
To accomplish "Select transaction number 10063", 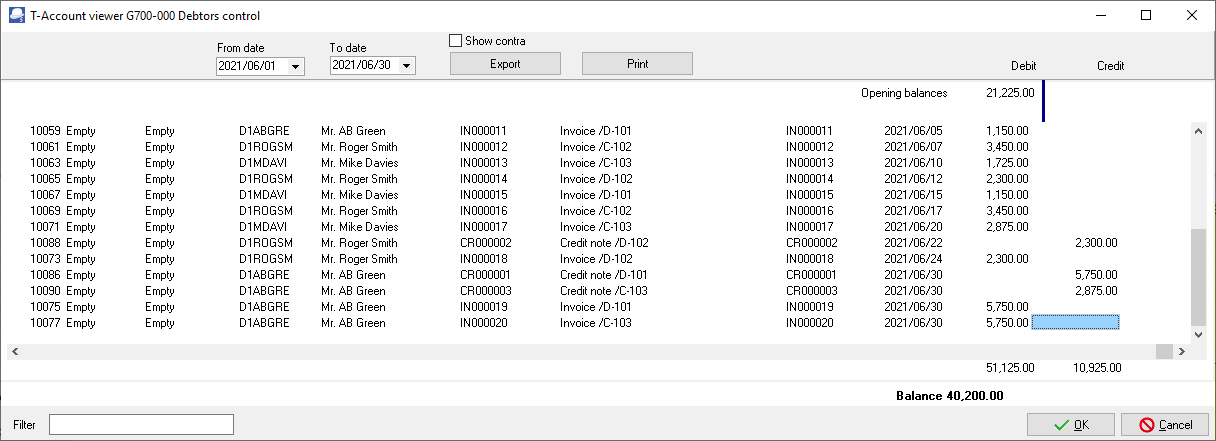I will [x=46, y=163].
